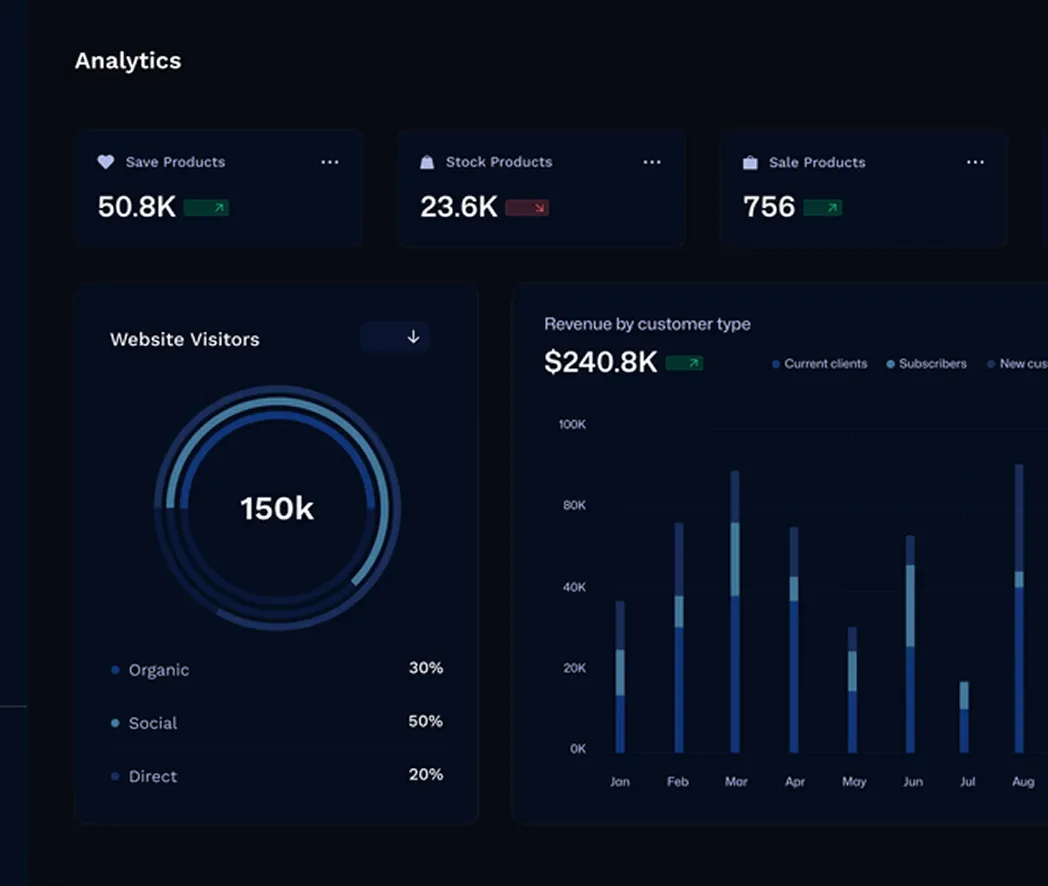The height and width of the screenshot is (886, 1048).
Task: Click the Feb revenue bar
Action: 679,637
